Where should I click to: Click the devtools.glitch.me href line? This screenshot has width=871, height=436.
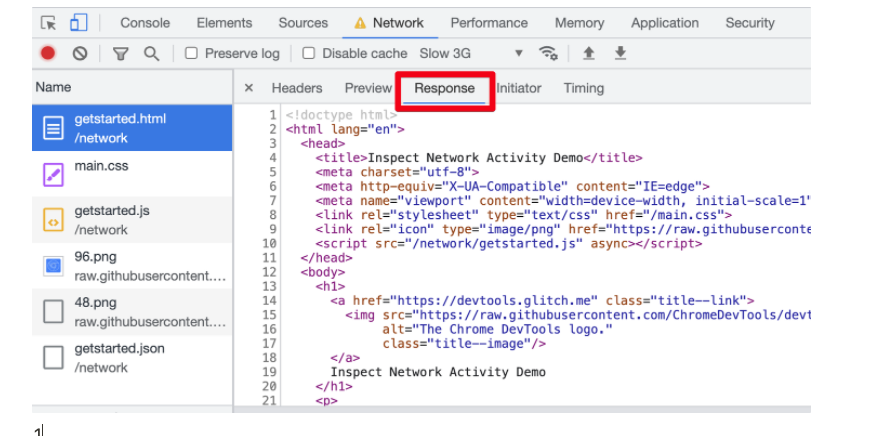tap(542, 301)
